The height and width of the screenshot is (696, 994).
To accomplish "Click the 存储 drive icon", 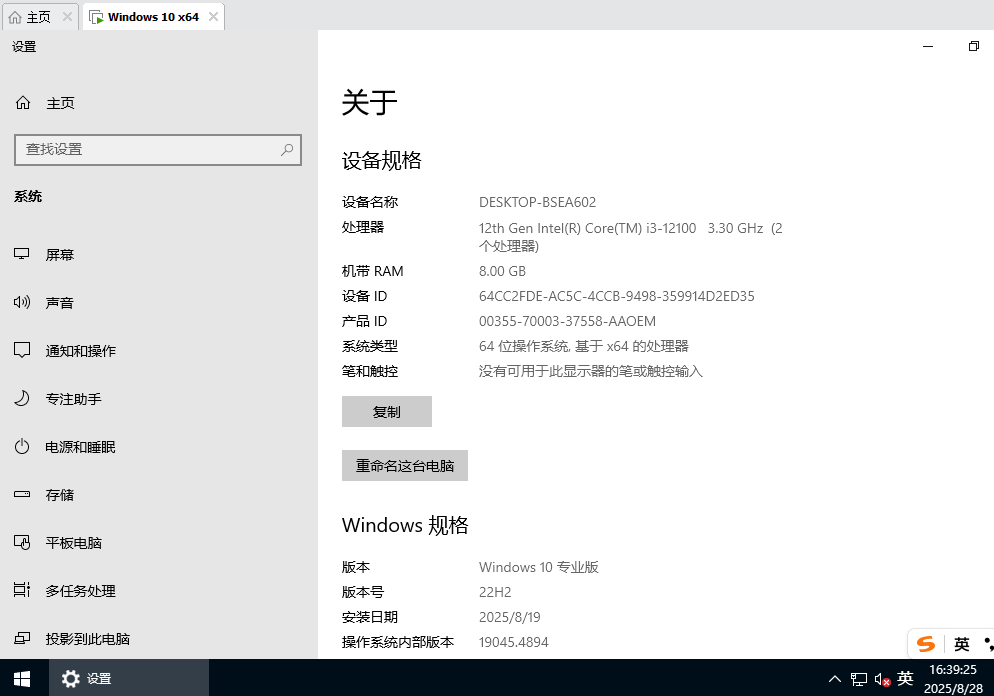I will pos(22,494).
